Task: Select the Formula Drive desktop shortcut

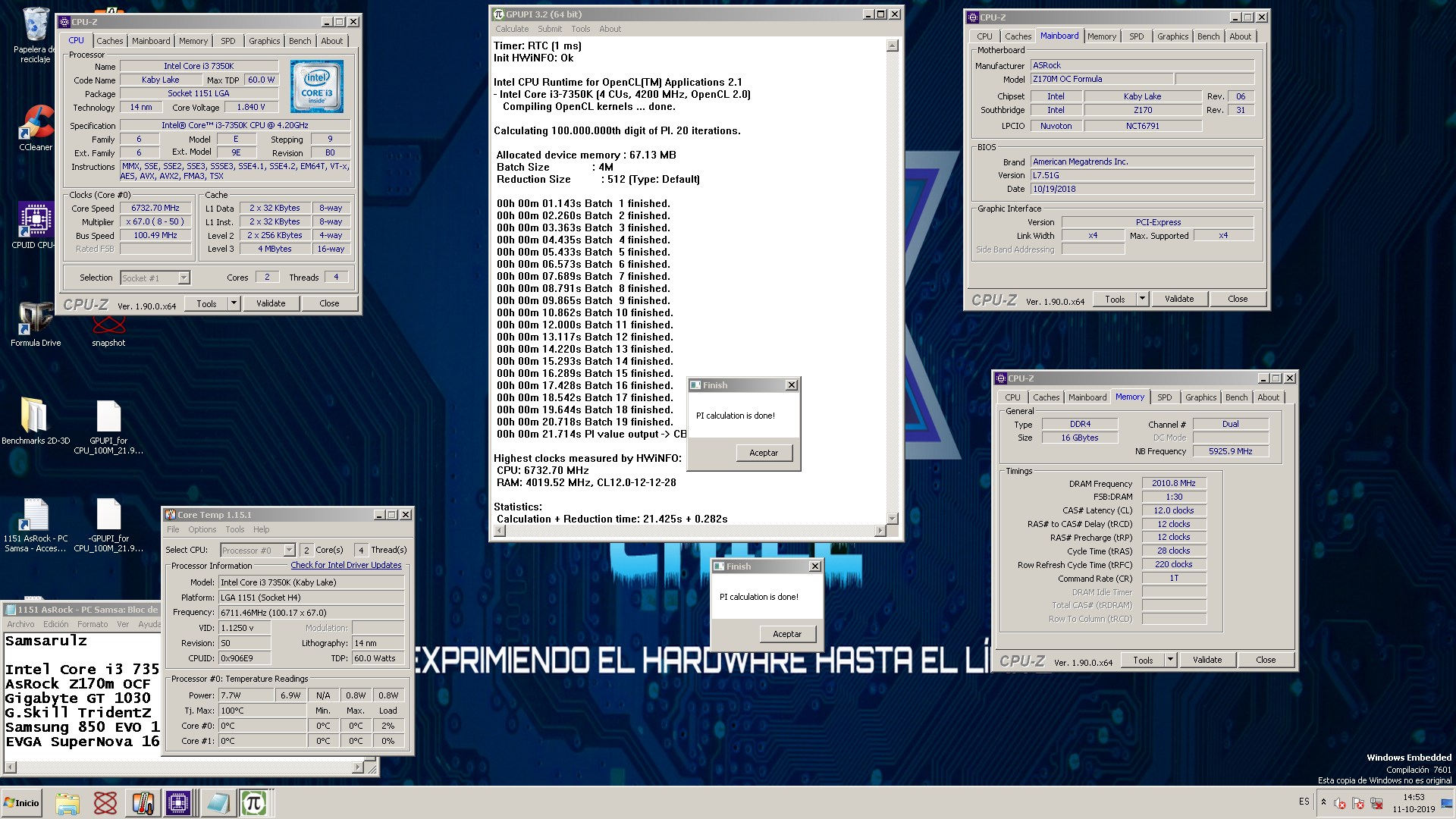Action: [x=36, y=325]
